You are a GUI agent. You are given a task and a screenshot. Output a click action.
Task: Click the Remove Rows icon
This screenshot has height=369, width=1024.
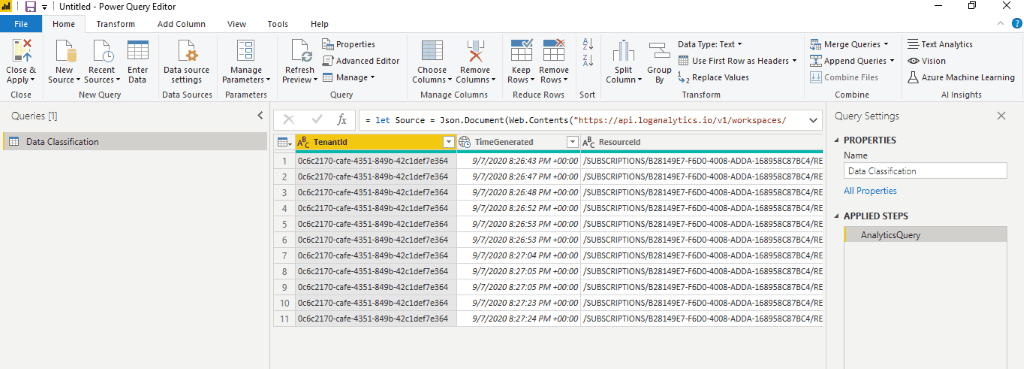tap(554, 51)
